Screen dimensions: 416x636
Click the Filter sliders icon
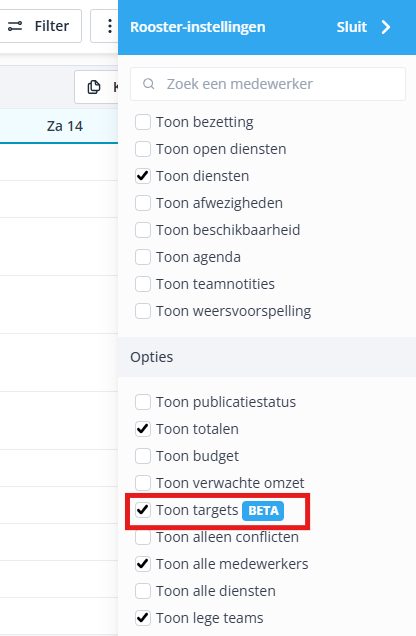coord(15,26)
